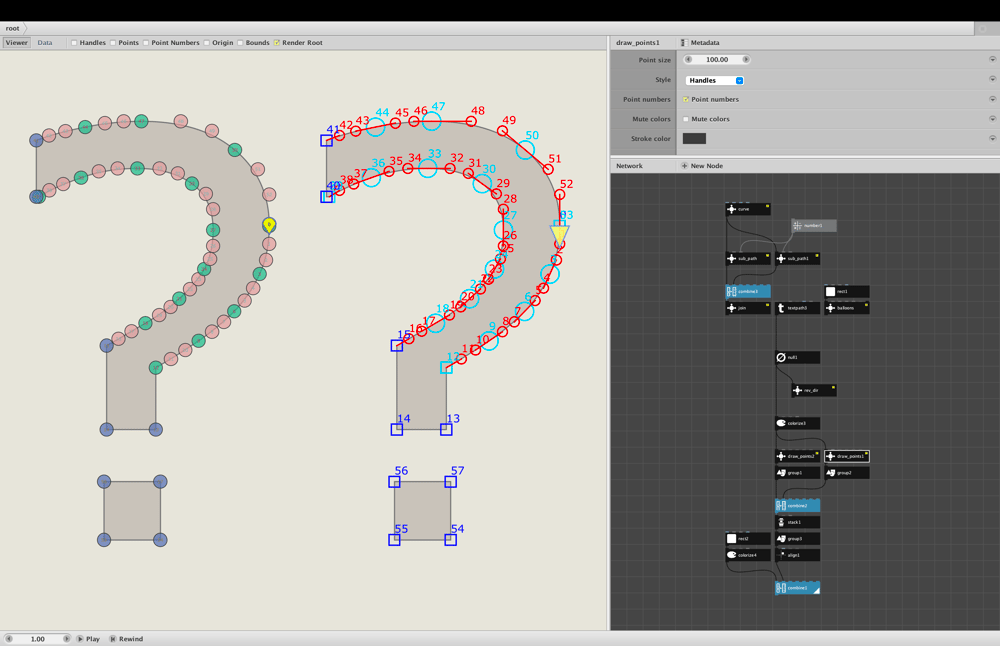Open the Stroke color swatch
The image size is (1000, 646).
point(695,138)
